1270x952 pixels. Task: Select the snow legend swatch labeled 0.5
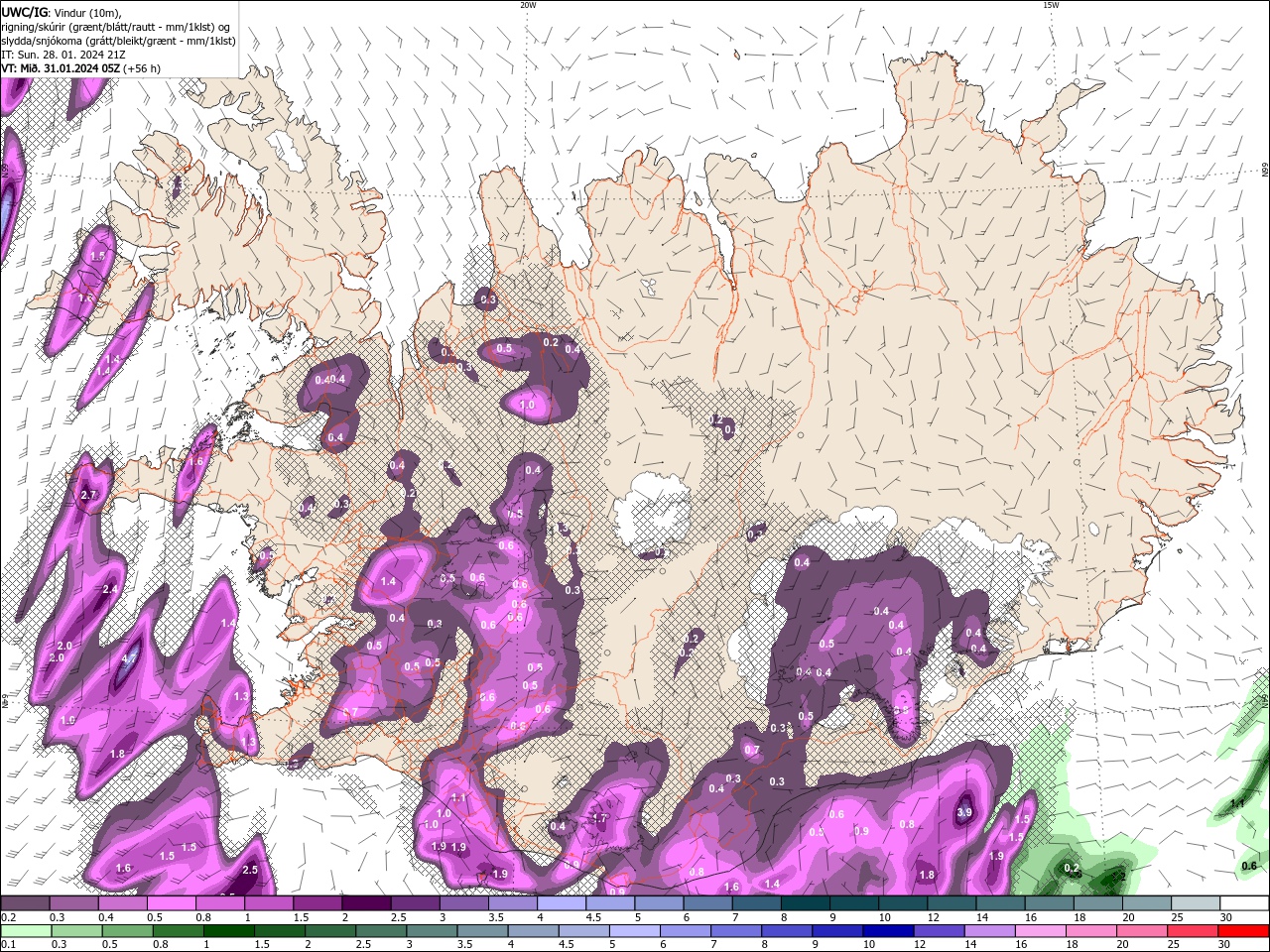[x=171, y=903]
